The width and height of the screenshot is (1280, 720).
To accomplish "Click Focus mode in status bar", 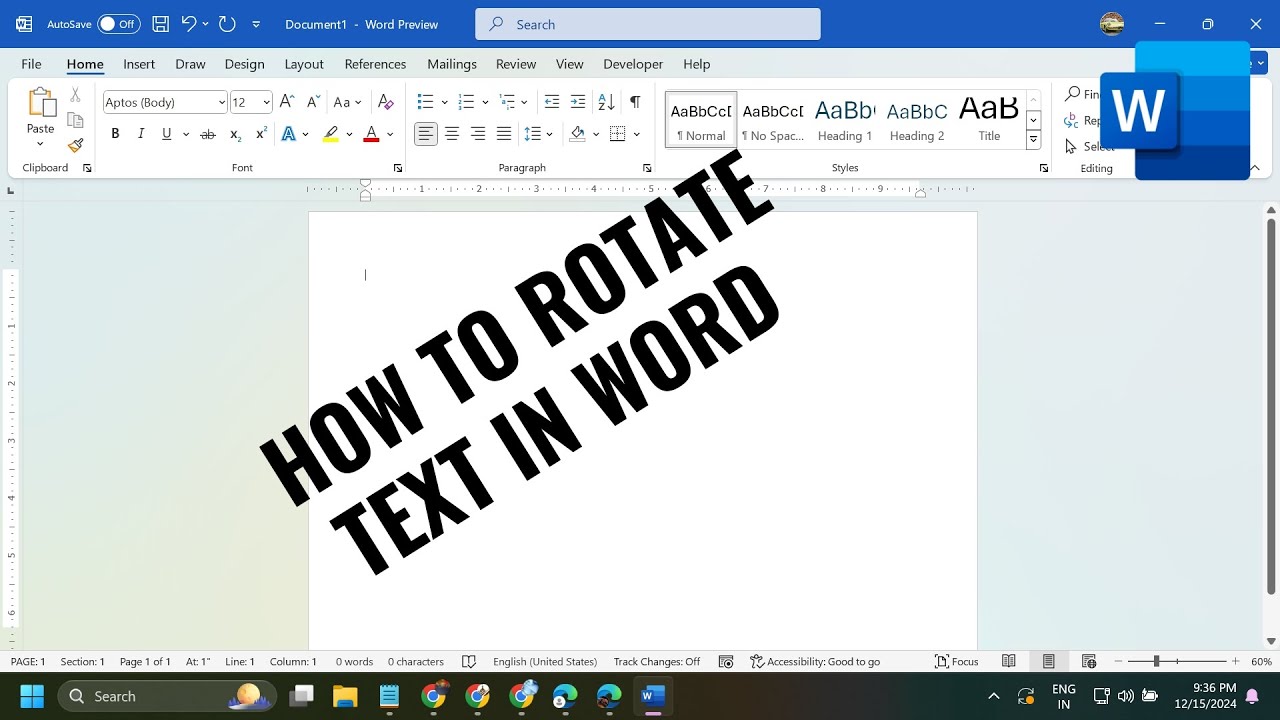I will pos(956,662).
